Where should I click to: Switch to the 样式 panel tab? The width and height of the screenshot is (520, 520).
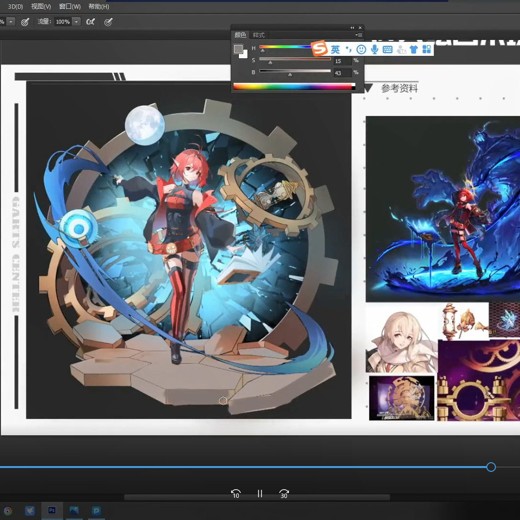258,35
